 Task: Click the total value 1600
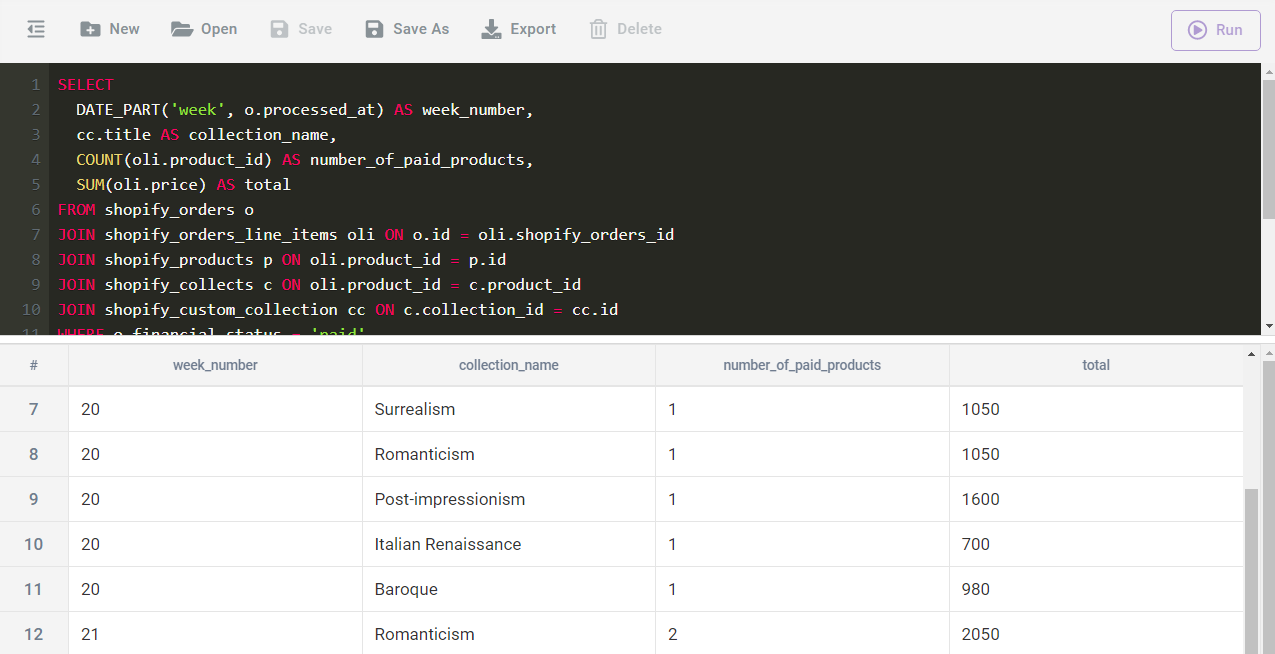coord(980,499)
